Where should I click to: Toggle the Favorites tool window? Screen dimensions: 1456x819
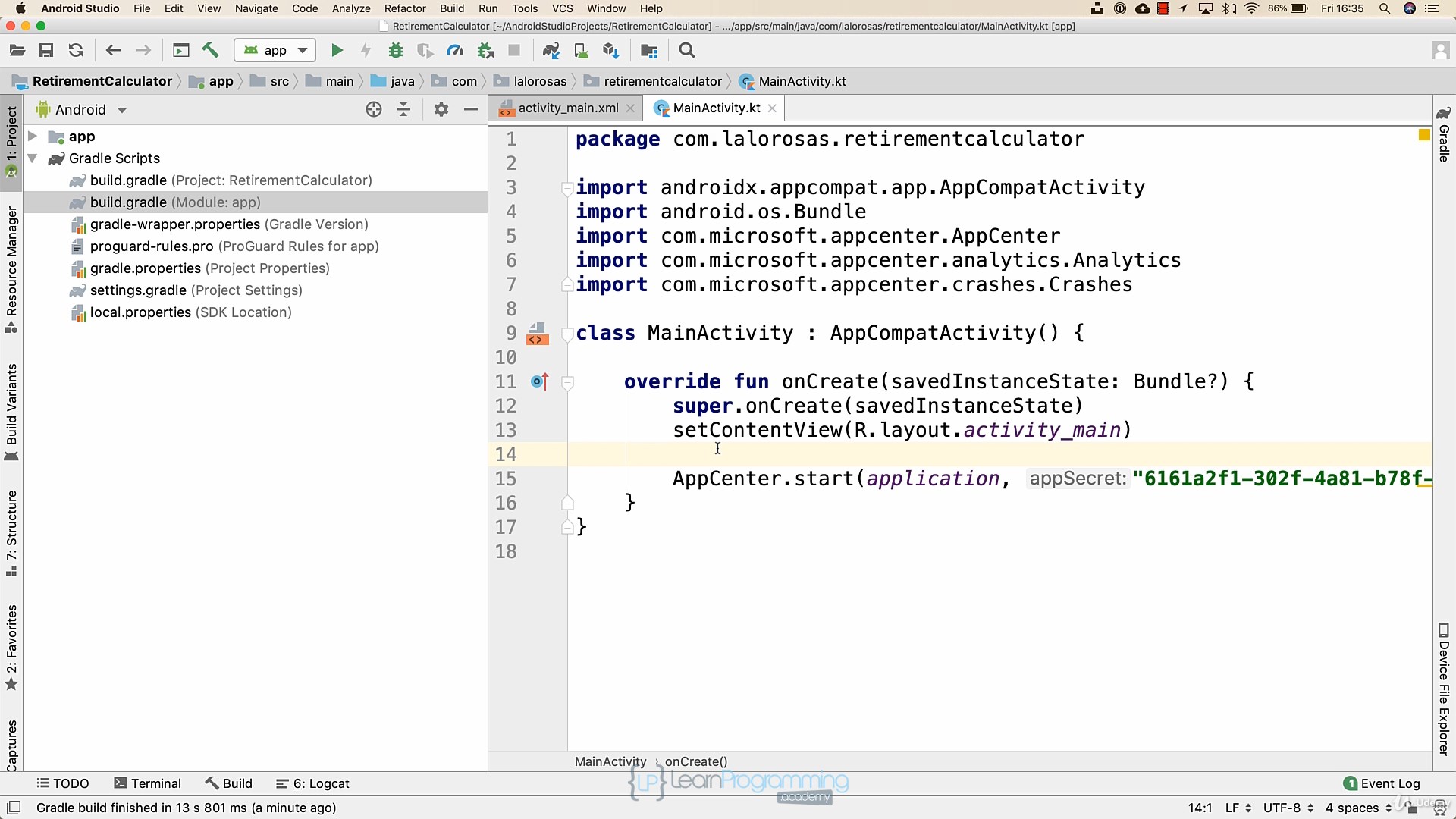pyautogui.click(x=11, y=647)
